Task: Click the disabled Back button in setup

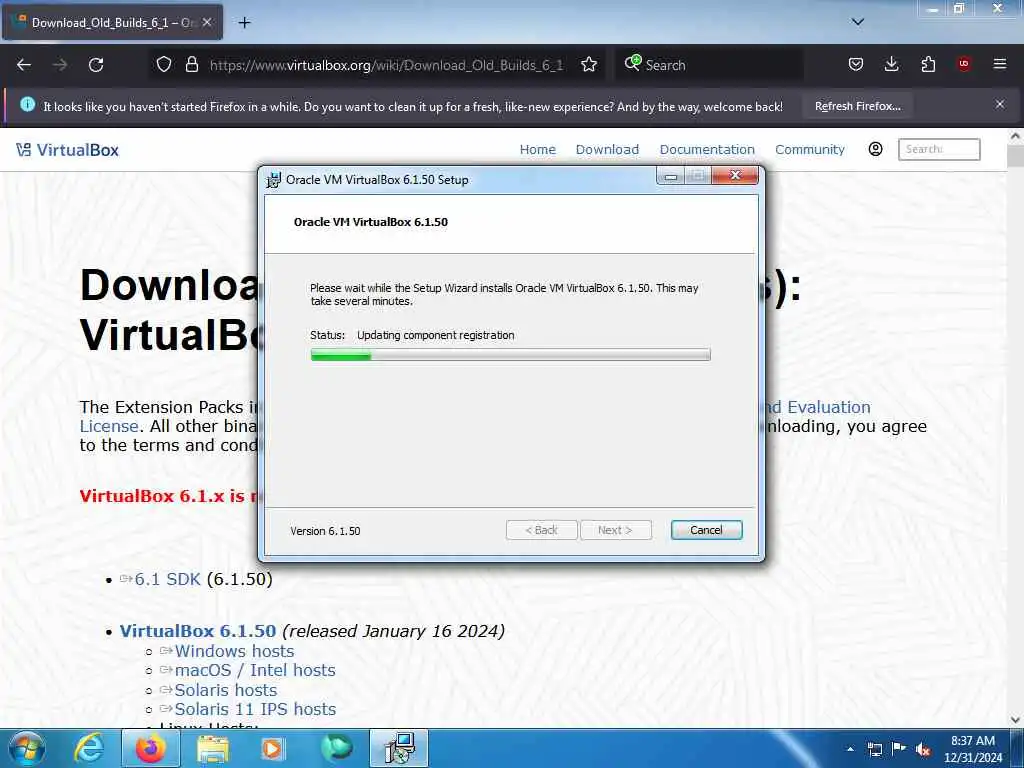Action: (541, 530)
